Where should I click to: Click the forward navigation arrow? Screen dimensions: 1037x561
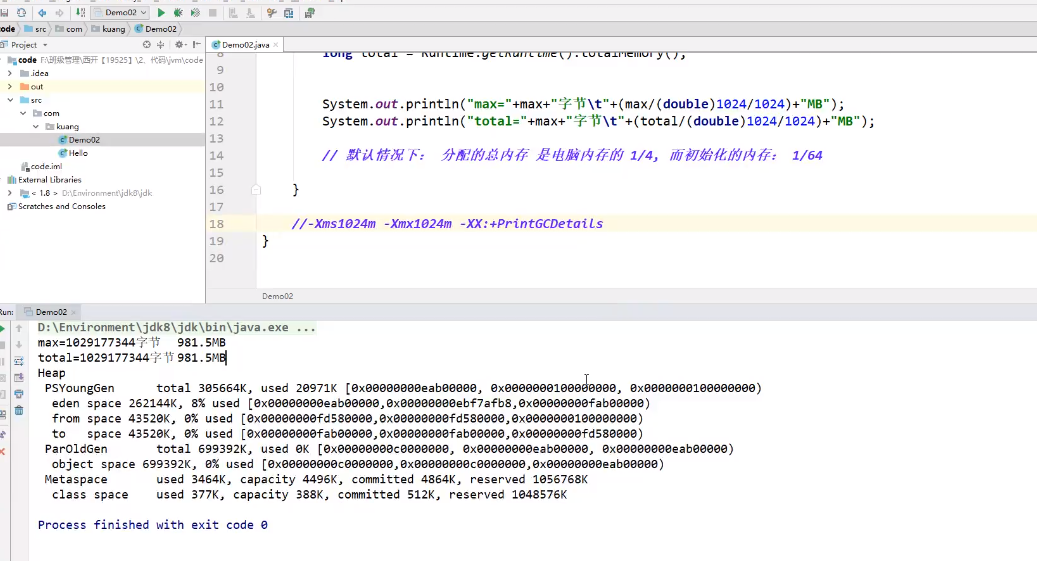point(60,13)
